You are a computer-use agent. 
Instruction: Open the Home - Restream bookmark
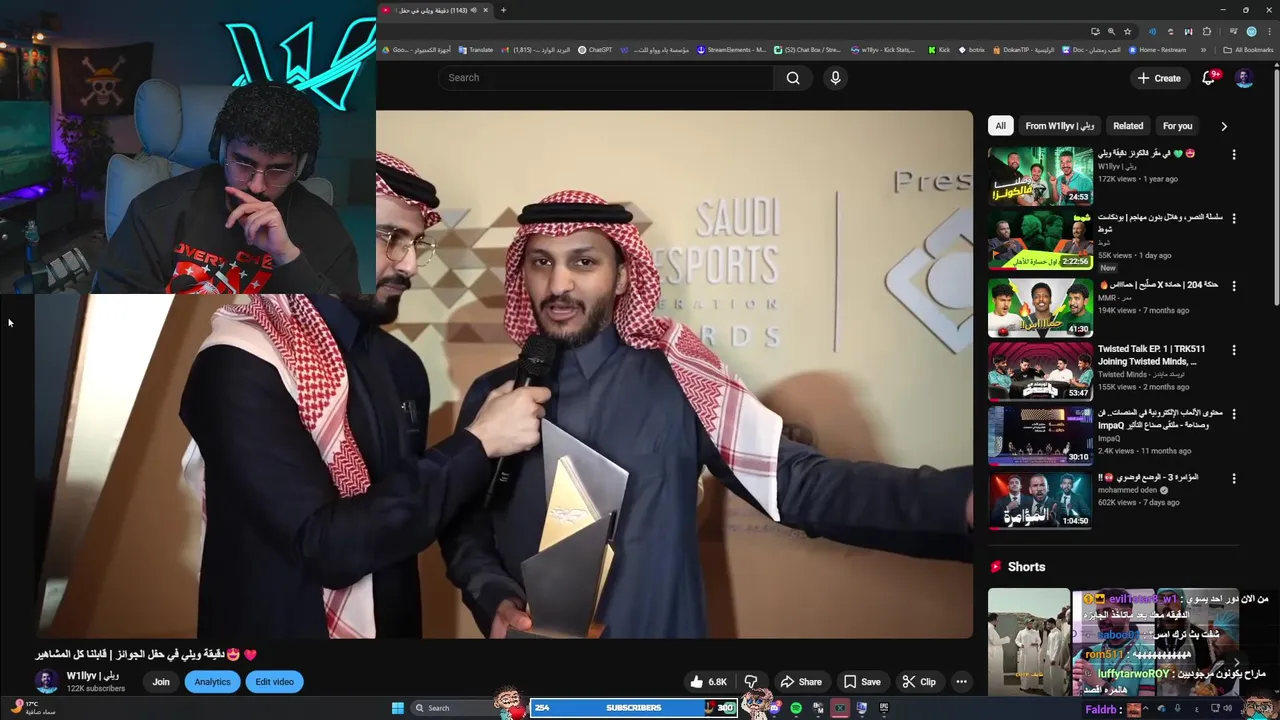(x=1157, y=49)
